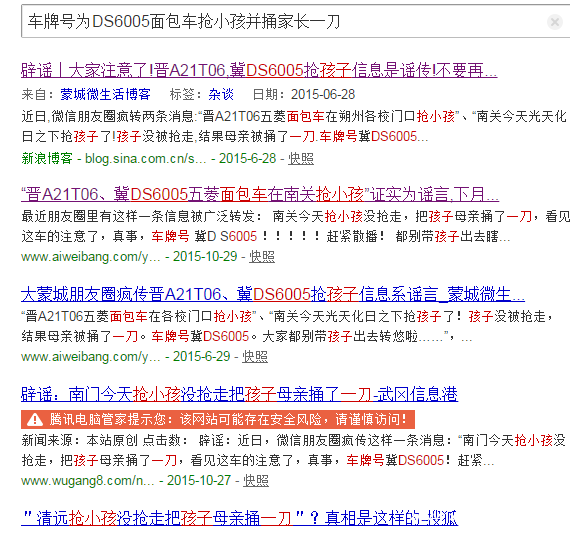Image resolution: width=570 pixels, height=533 pixels.
Task: Open the 蒙城微生活博客 source link
Action: 105,94
